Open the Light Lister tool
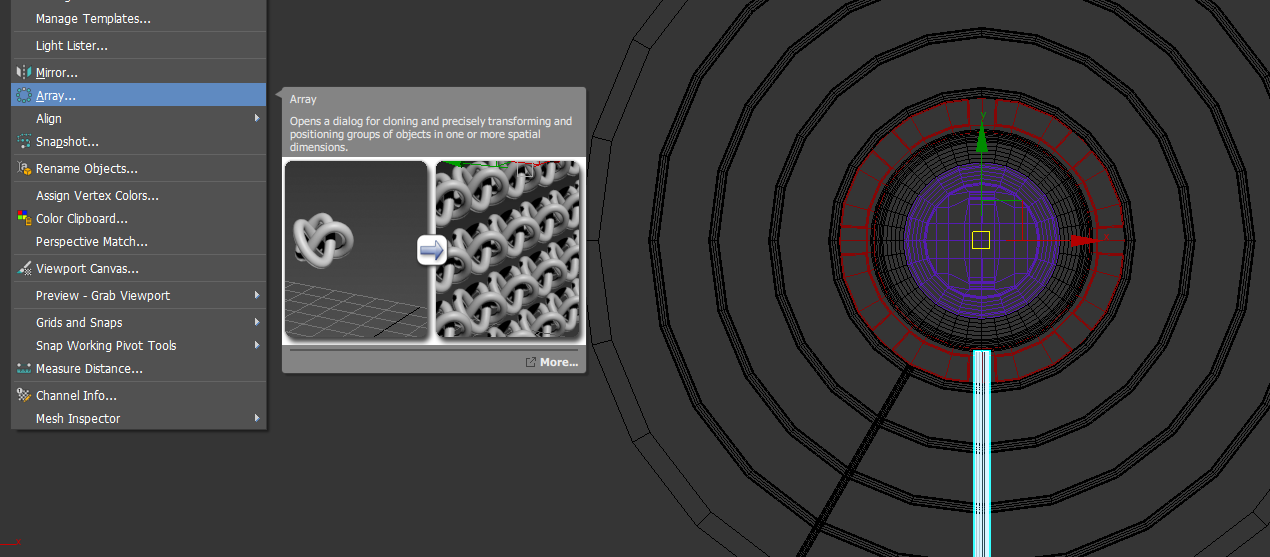 click(x=138, y=45)
